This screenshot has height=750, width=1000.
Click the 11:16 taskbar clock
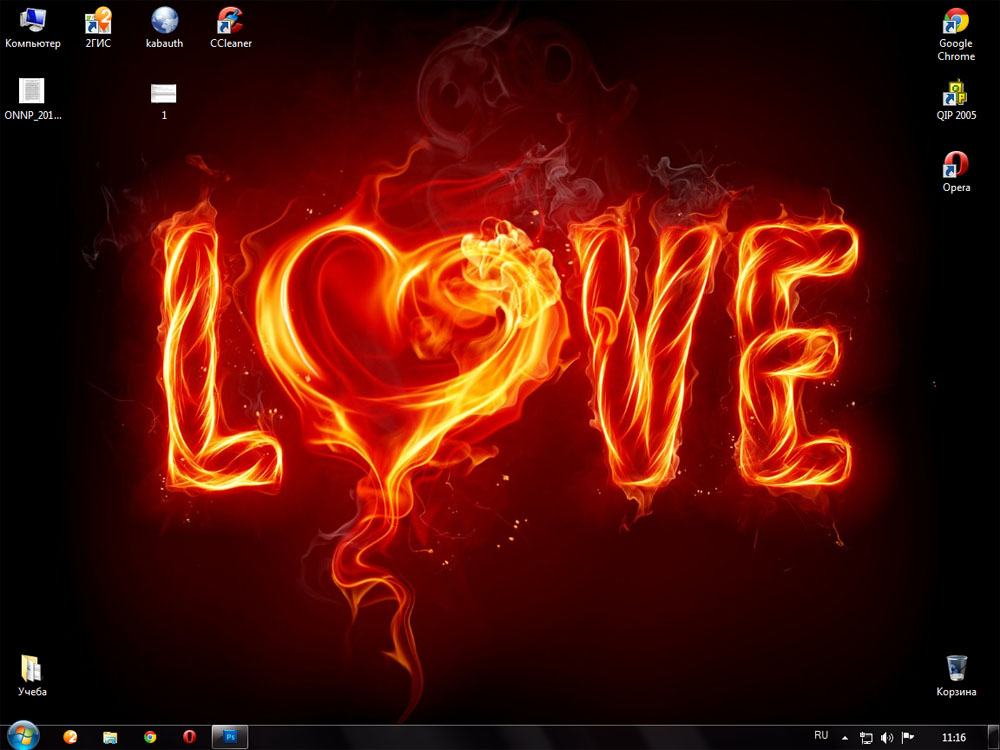(953, 738)
